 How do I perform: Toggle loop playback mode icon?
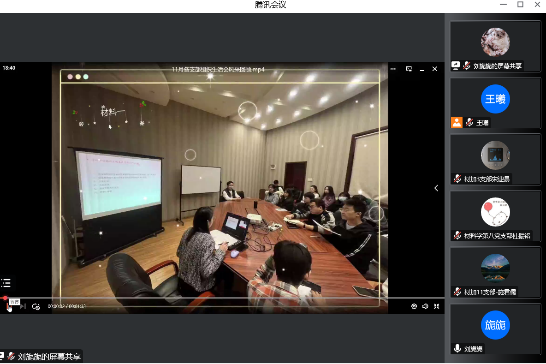36,307
